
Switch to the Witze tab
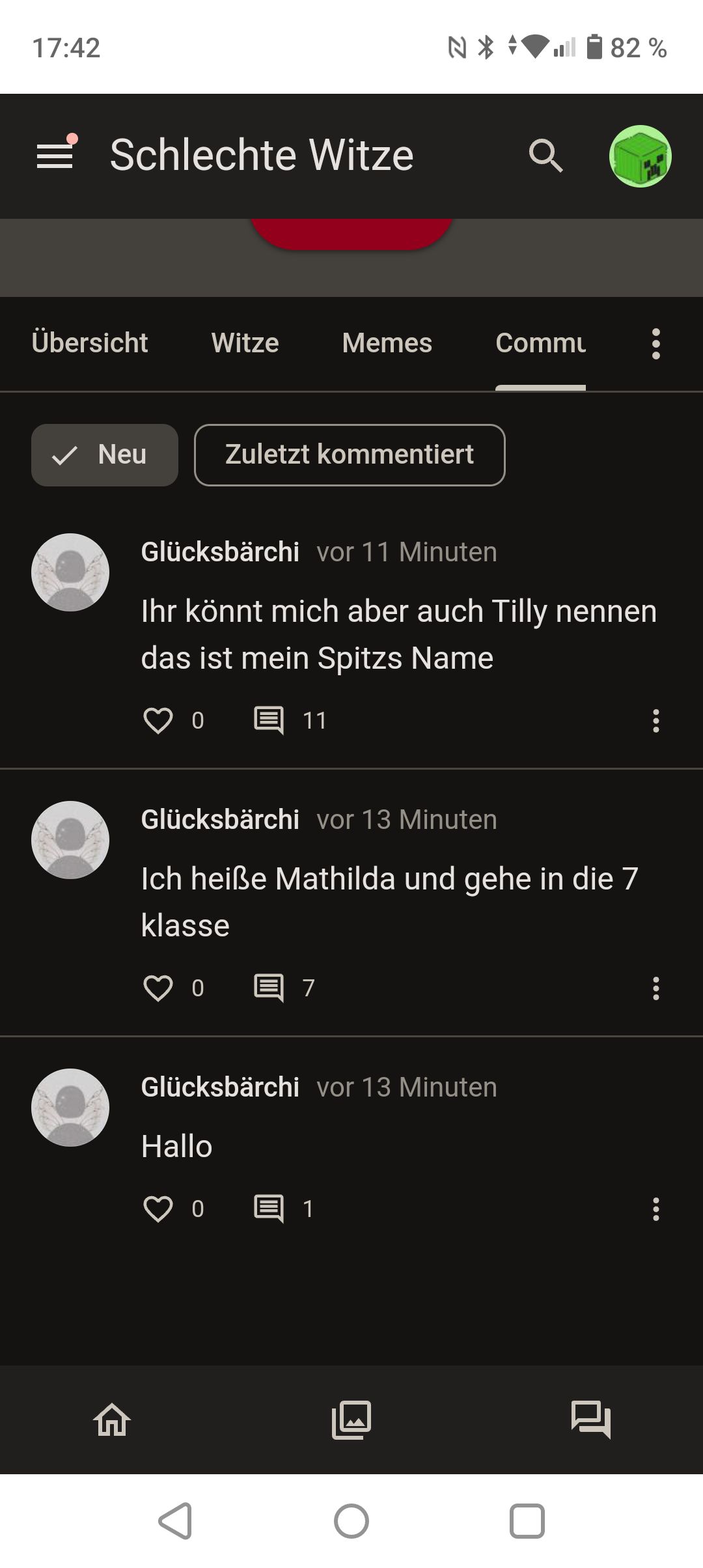click(x=245, y=343)
